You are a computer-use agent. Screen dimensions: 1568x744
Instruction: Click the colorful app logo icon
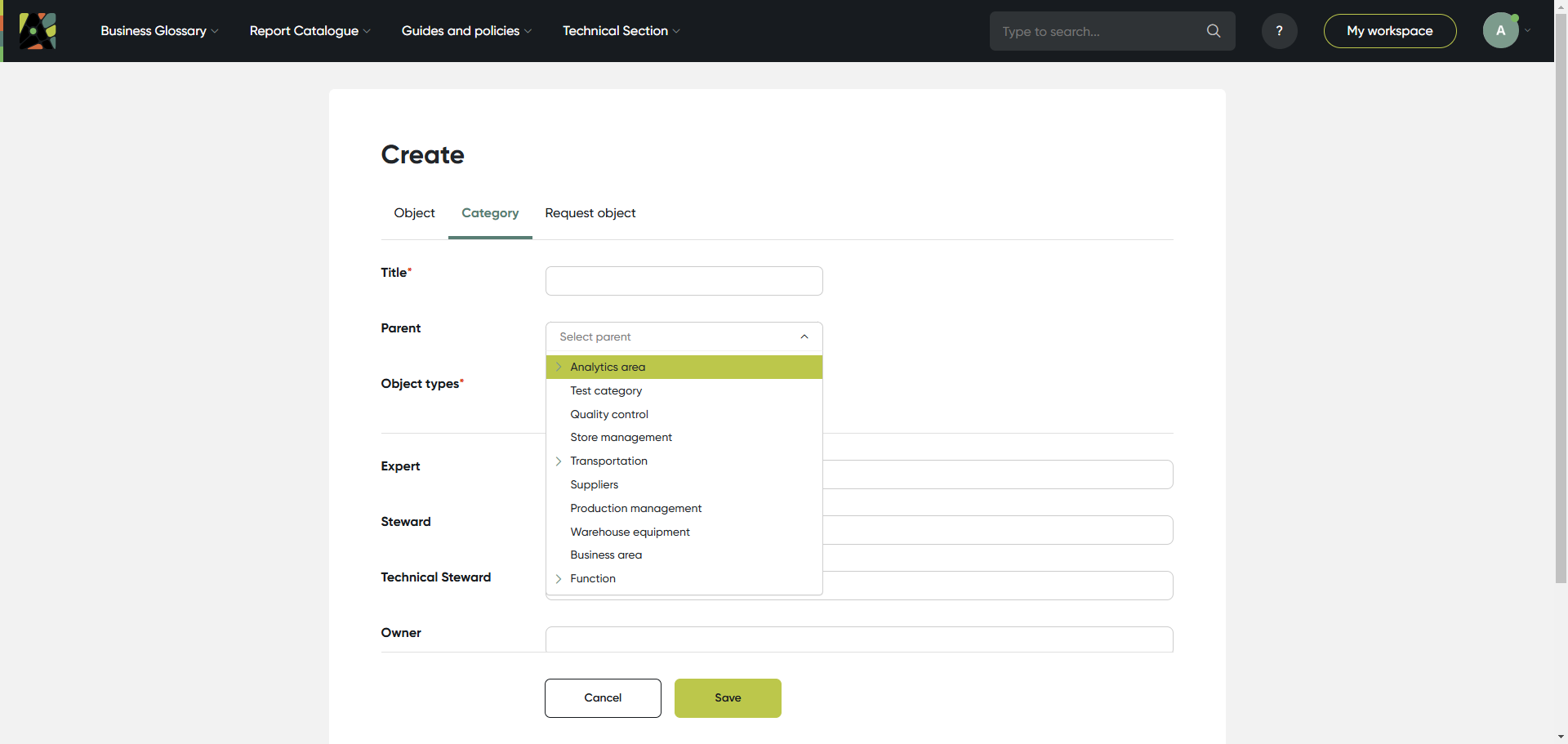38,31
